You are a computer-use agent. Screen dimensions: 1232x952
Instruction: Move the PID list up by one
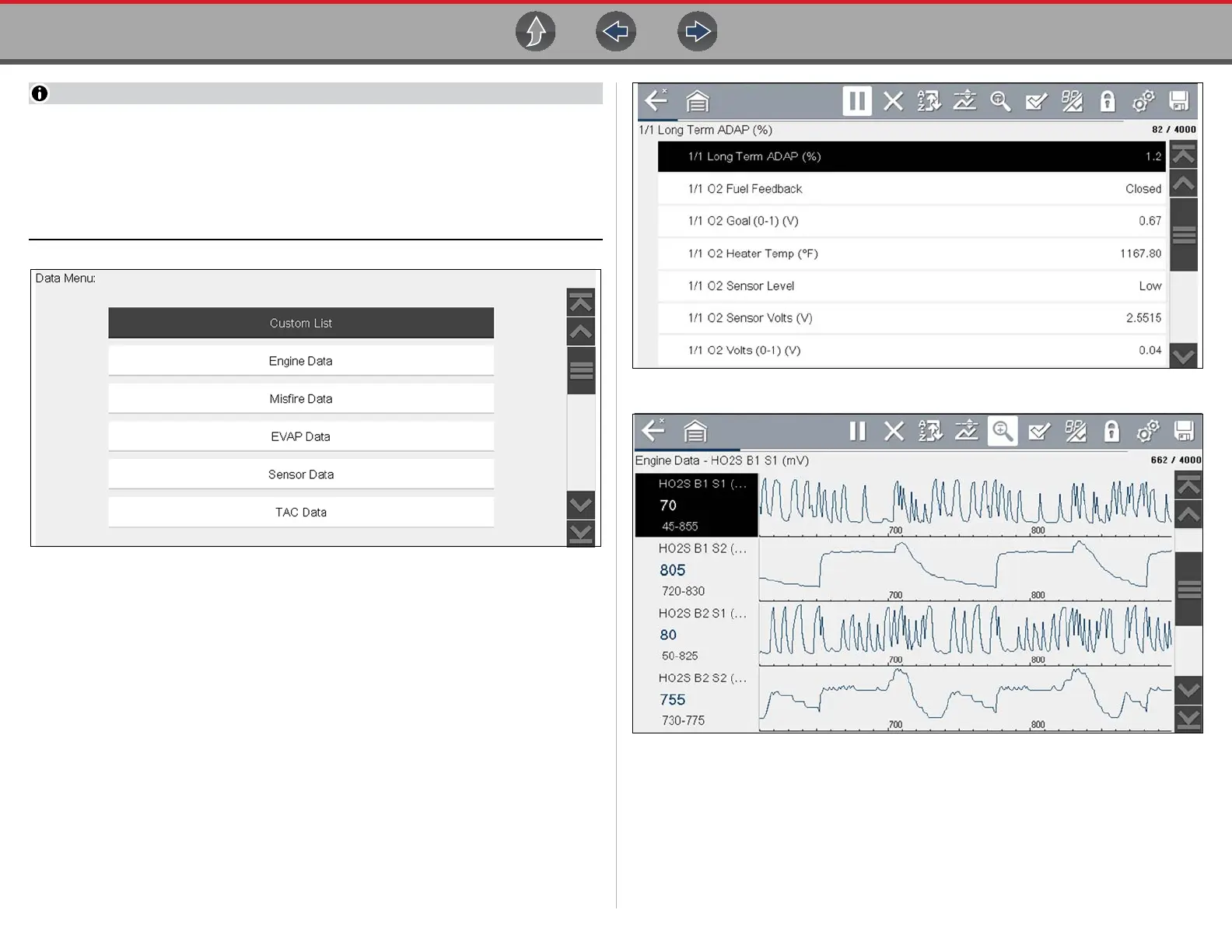1183,184
